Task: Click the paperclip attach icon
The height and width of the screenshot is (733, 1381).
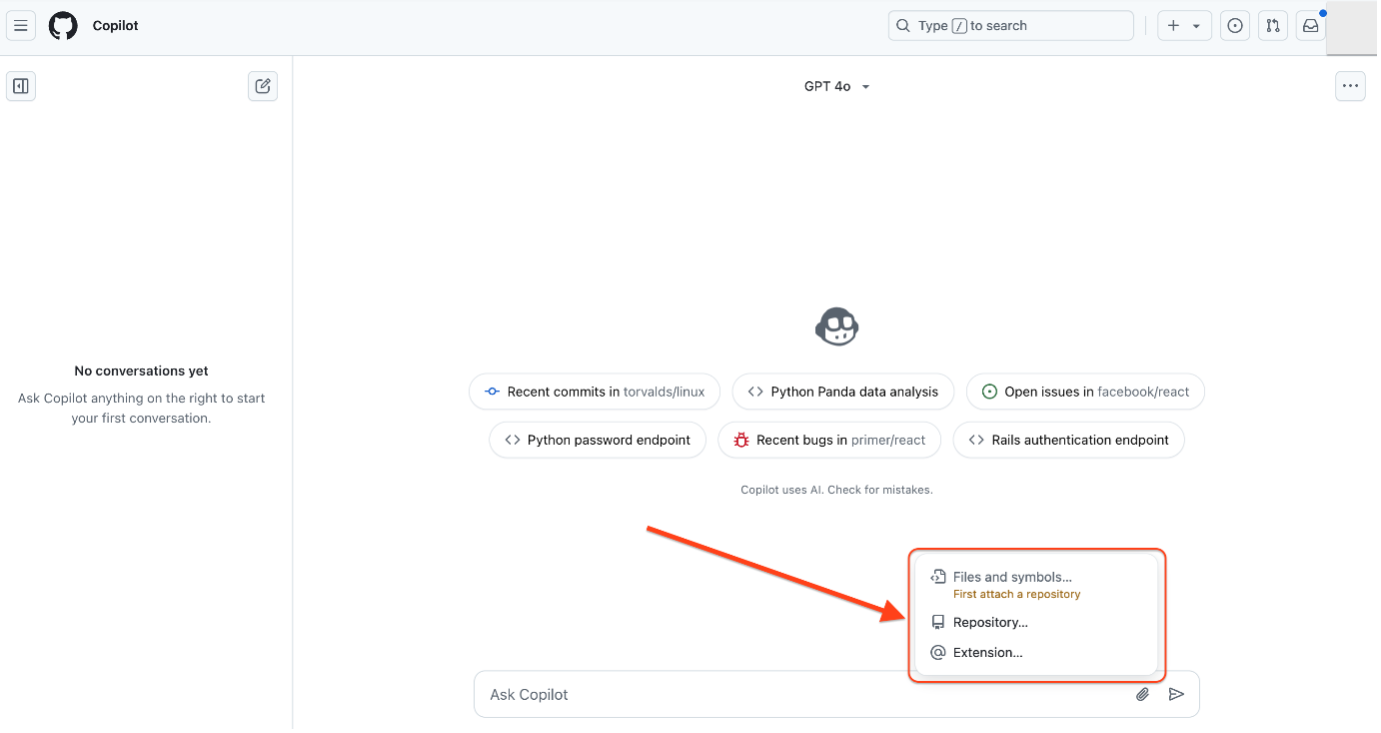Action: point(1143,694)
